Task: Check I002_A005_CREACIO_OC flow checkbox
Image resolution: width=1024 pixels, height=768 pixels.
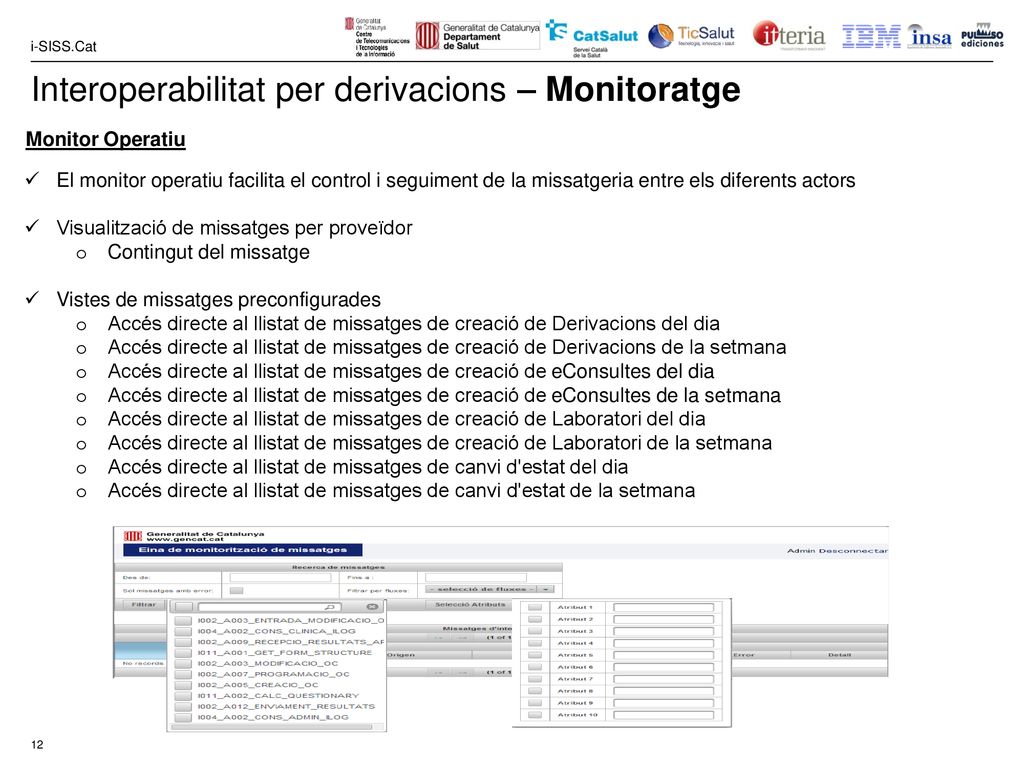Action: click(183, 685)
